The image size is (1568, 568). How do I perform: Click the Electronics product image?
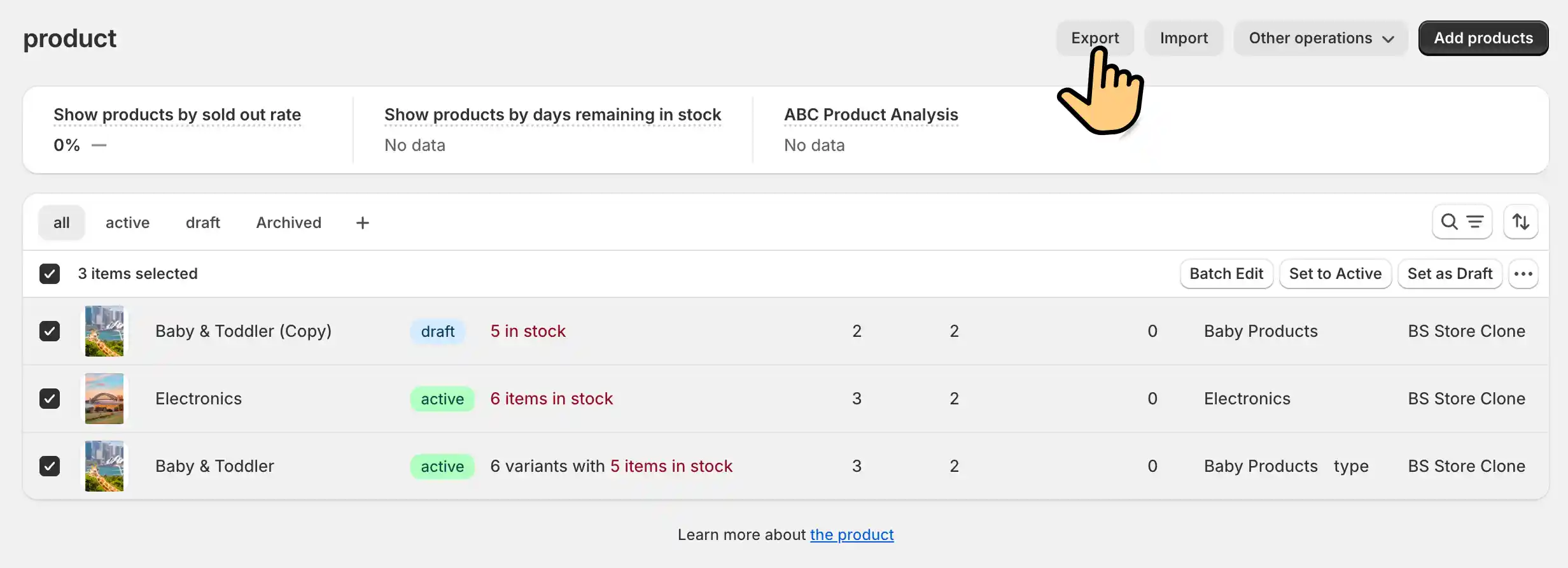(x=104, y=398)
